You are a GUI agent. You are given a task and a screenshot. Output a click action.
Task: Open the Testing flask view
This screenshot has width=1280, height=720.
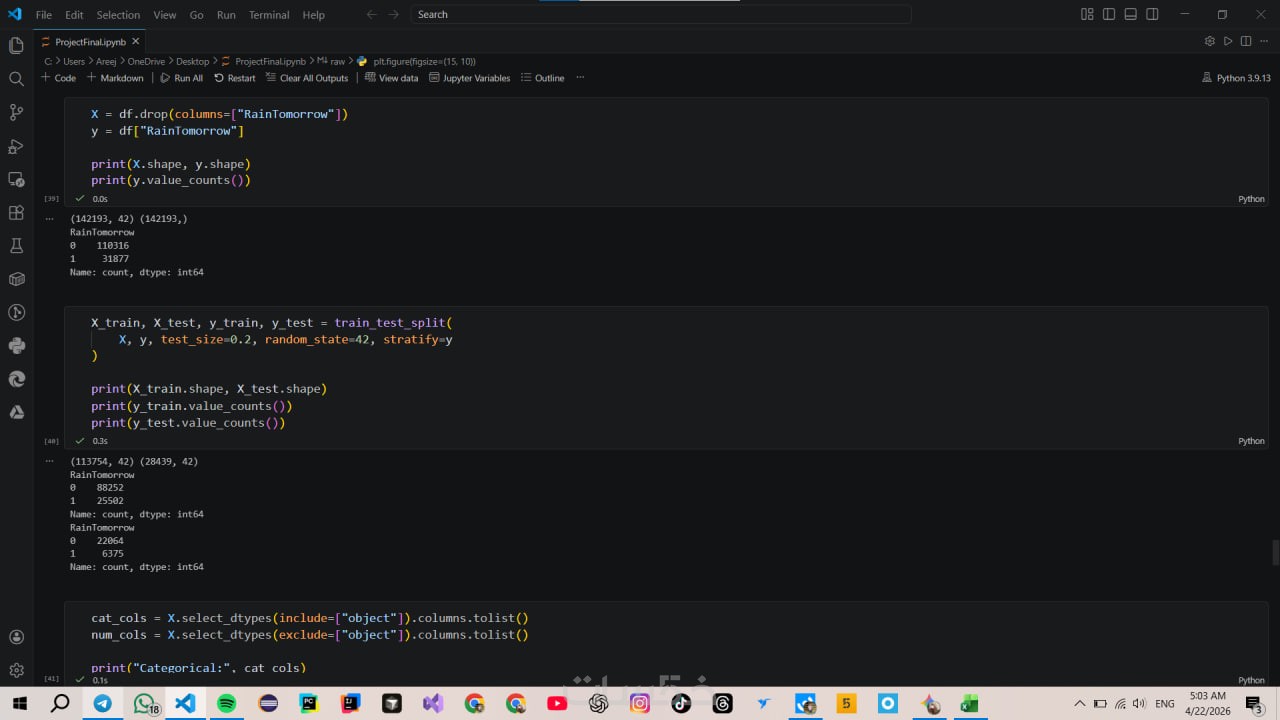pos(16,245)
